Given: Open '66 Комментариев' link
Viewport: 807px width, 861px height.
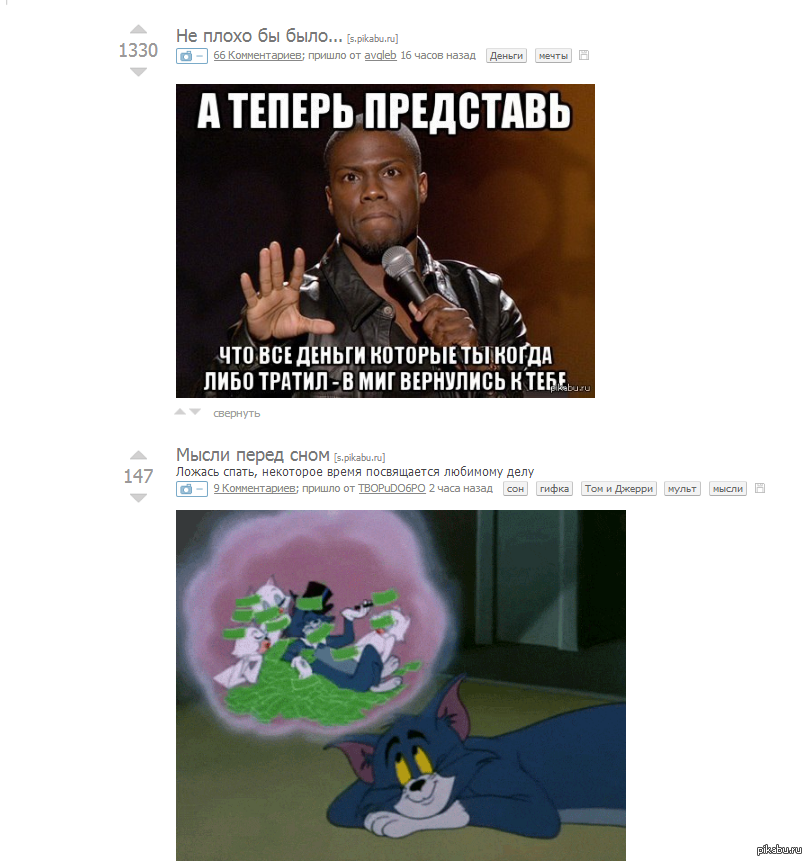Looking at the screenshot, I should point(257,55).
